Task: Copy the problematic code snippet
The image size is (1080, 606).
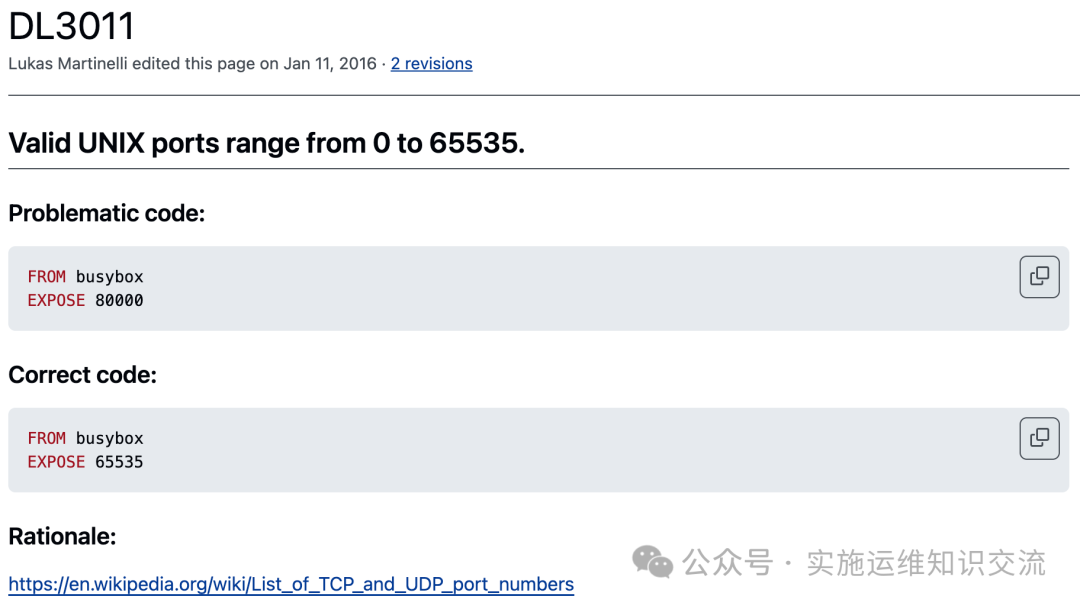Action: pyautogui.click(x=1039, y=277)
